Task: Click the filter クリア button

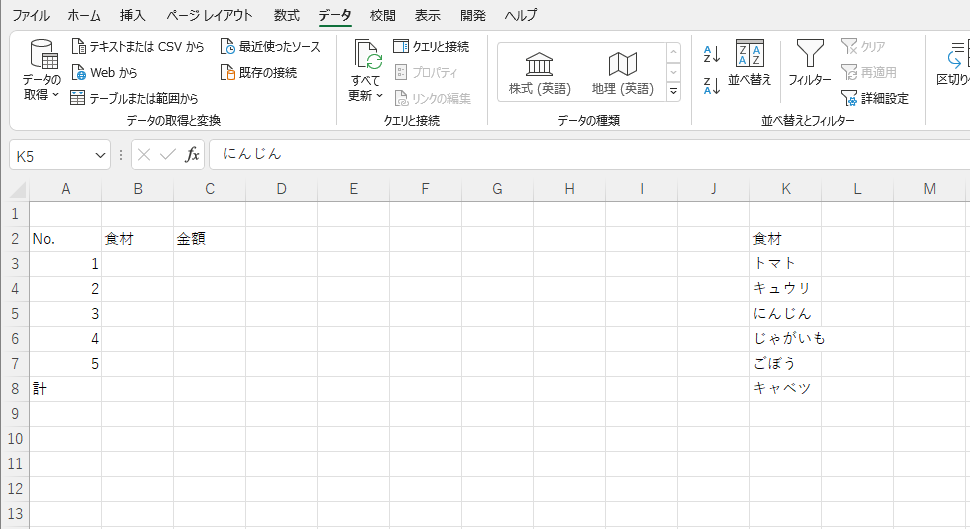Action: pos(863,46)
